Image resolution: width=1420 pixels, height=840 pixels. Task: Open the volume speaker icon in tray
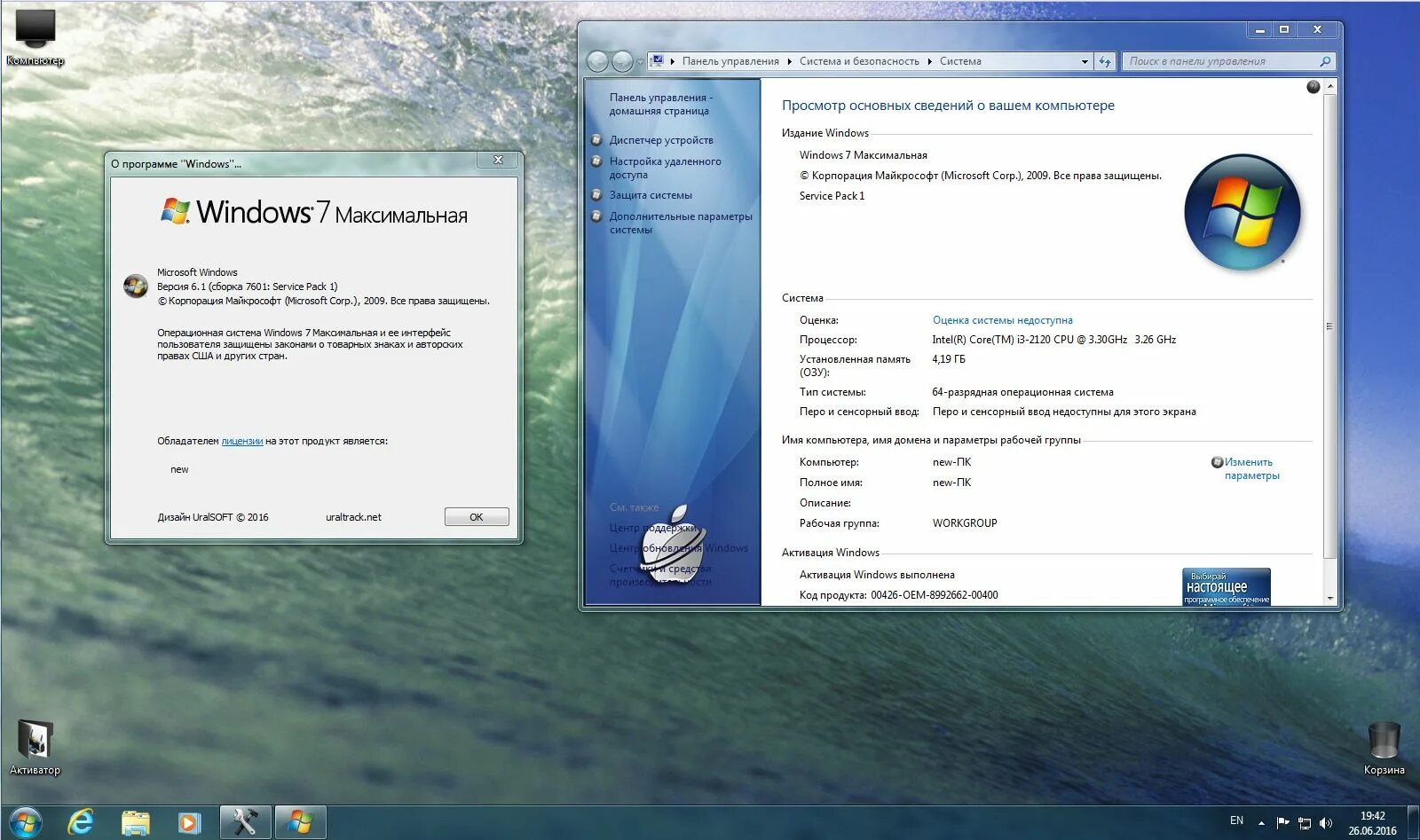(x=1326, y=822)
